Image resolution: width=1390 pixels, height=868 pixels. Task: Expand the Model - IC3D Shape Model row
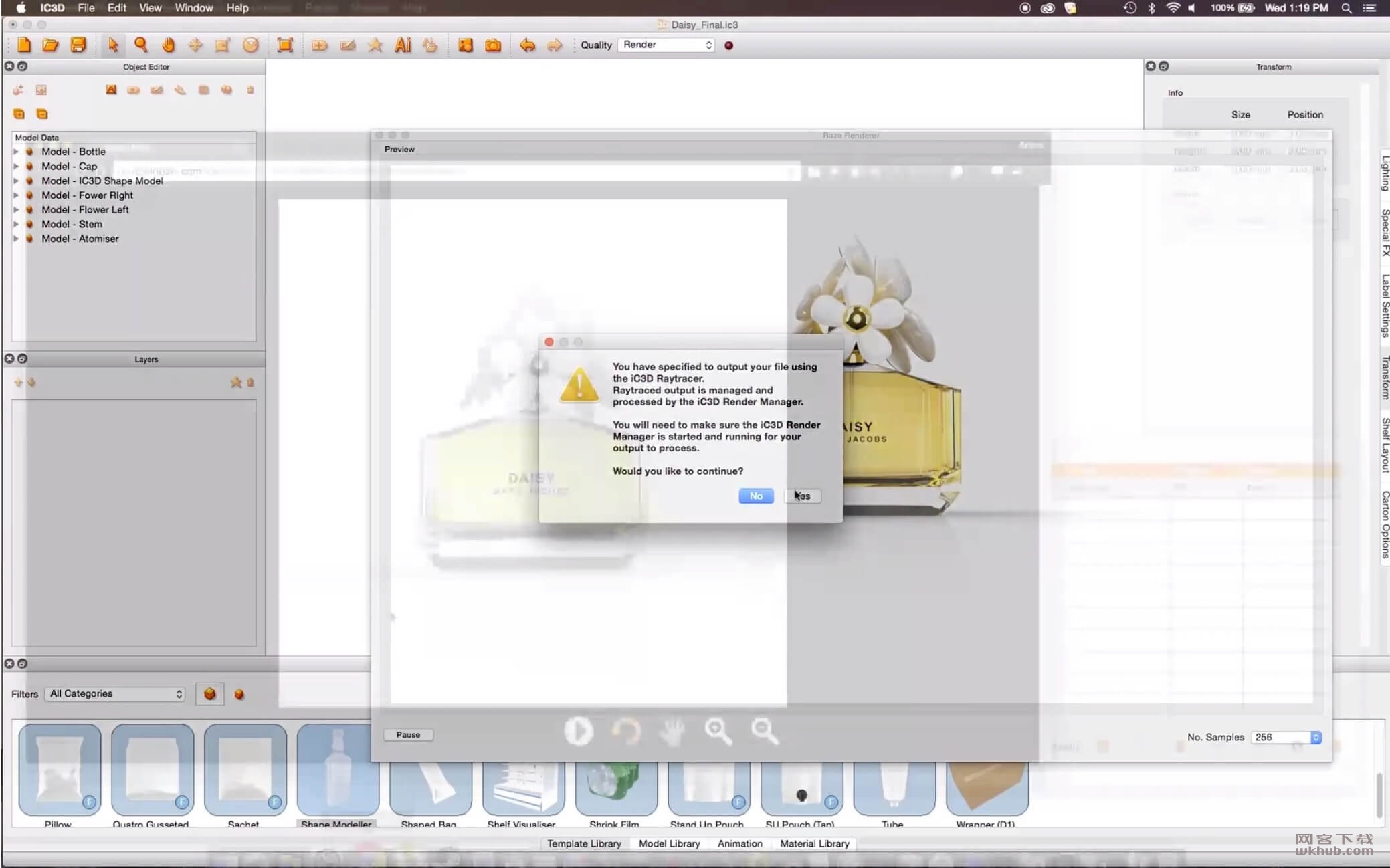pyautogui.click(x=16, y=181)
